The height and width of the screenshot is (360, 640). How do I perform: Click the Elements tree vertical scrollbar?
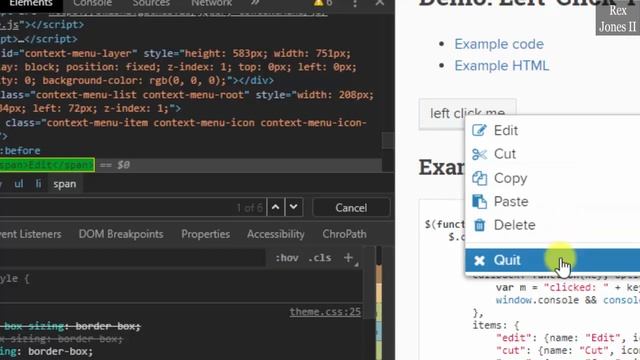click(x=388, y=140)
